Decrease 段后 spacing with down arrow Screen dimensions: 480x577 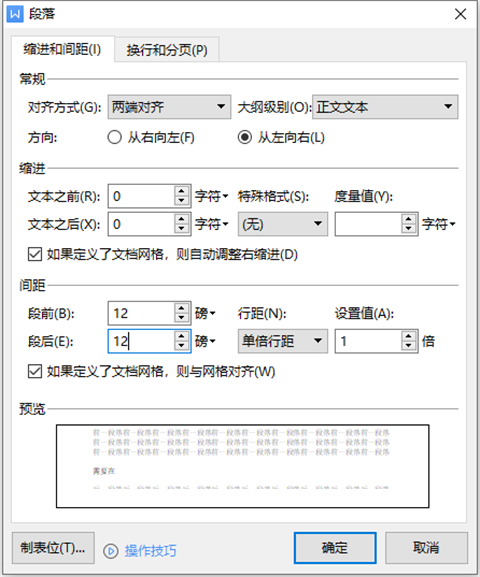tap(181, 346)
